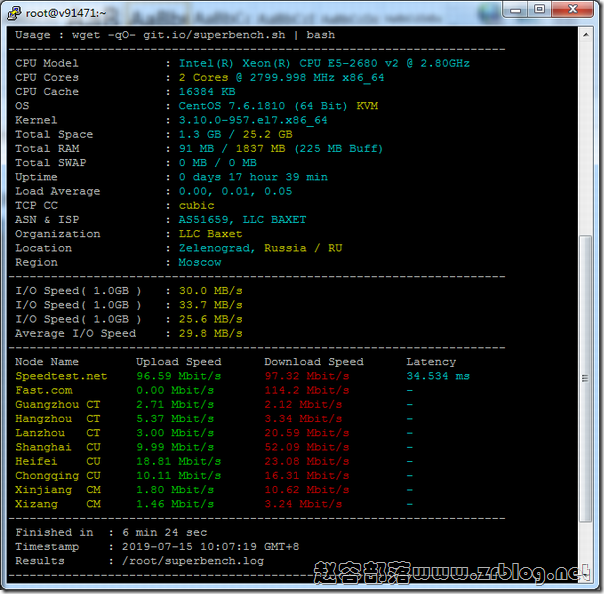This screenshot has height=594, width=604.
Task: Click the 'Node Name' column header
Action: pos(47,361)
